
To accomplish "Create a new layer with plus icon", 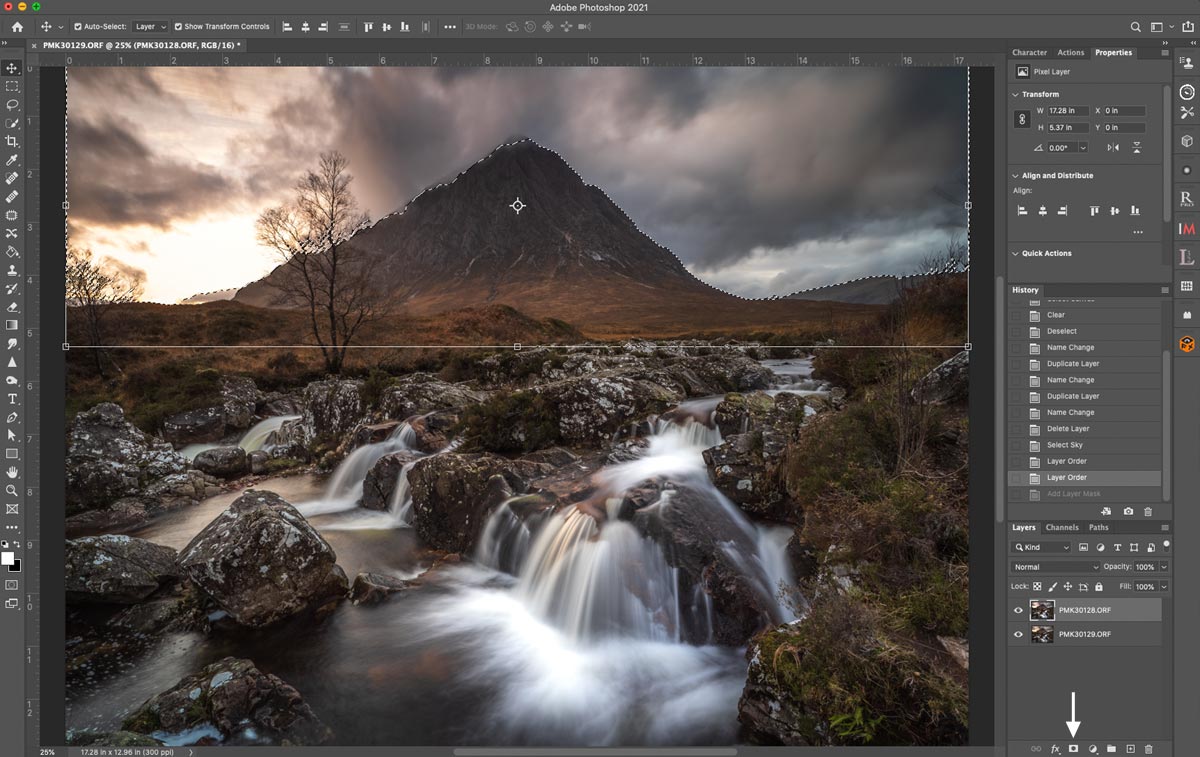I will (1130, 749).
